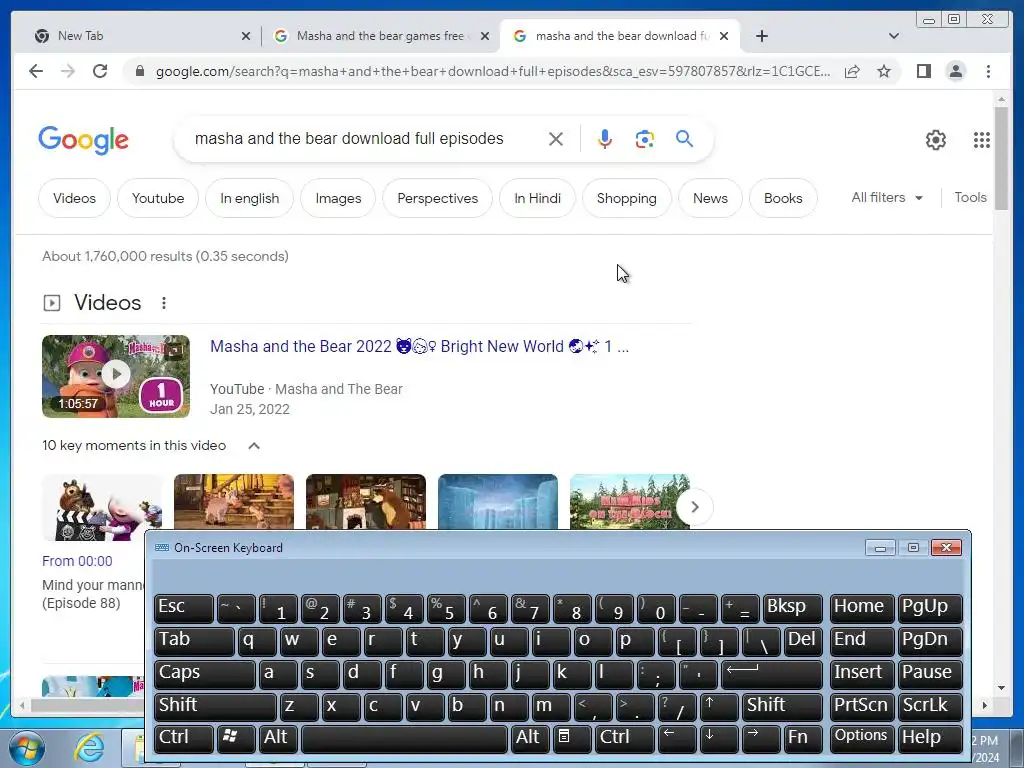Toggle the Caps key on keyboard
This screenshot has height=768, width=1024.
(x=205, y=673)
